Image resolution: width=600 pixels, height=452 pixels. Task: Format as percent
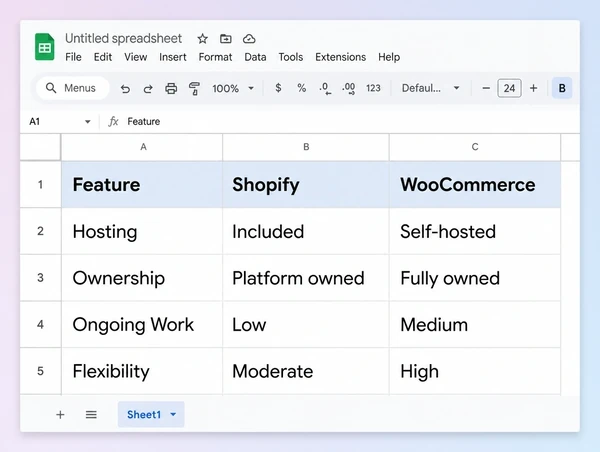(x=302, y=88)
